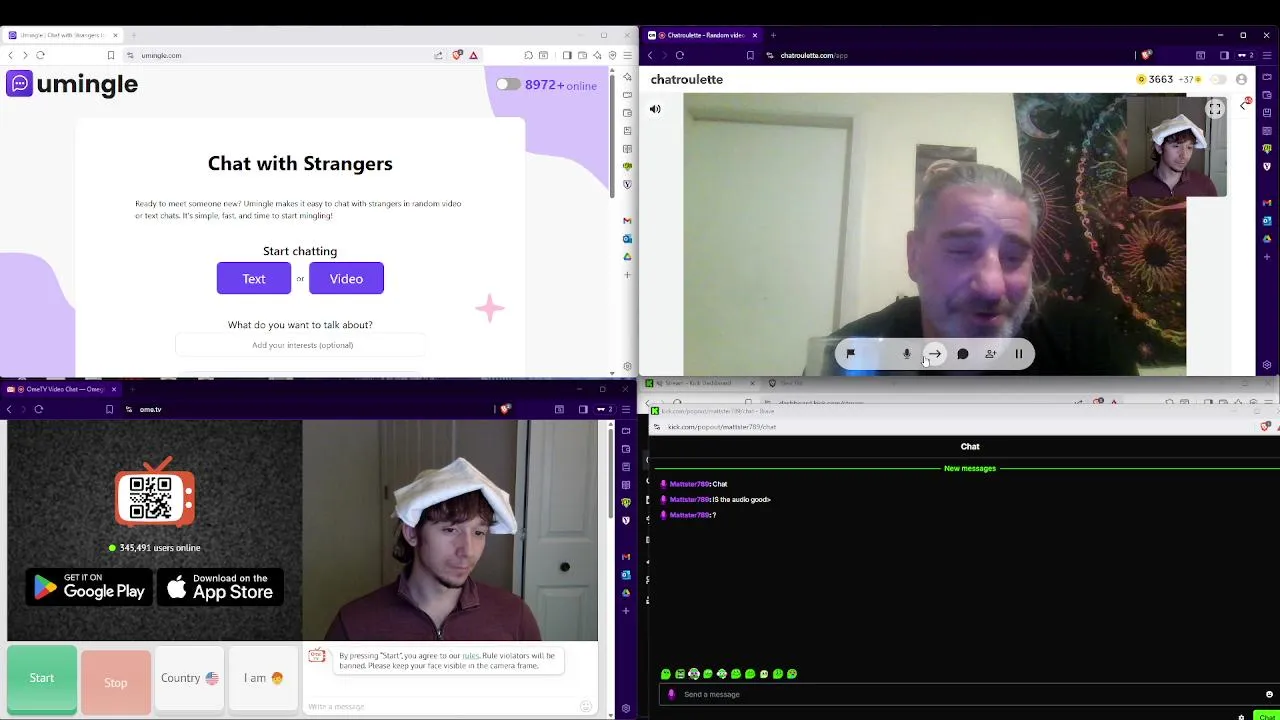This screenshot has height=720, width=1280.
Task: Toggle Chatroulette speaker volume icon
Action: pos(655,109)
